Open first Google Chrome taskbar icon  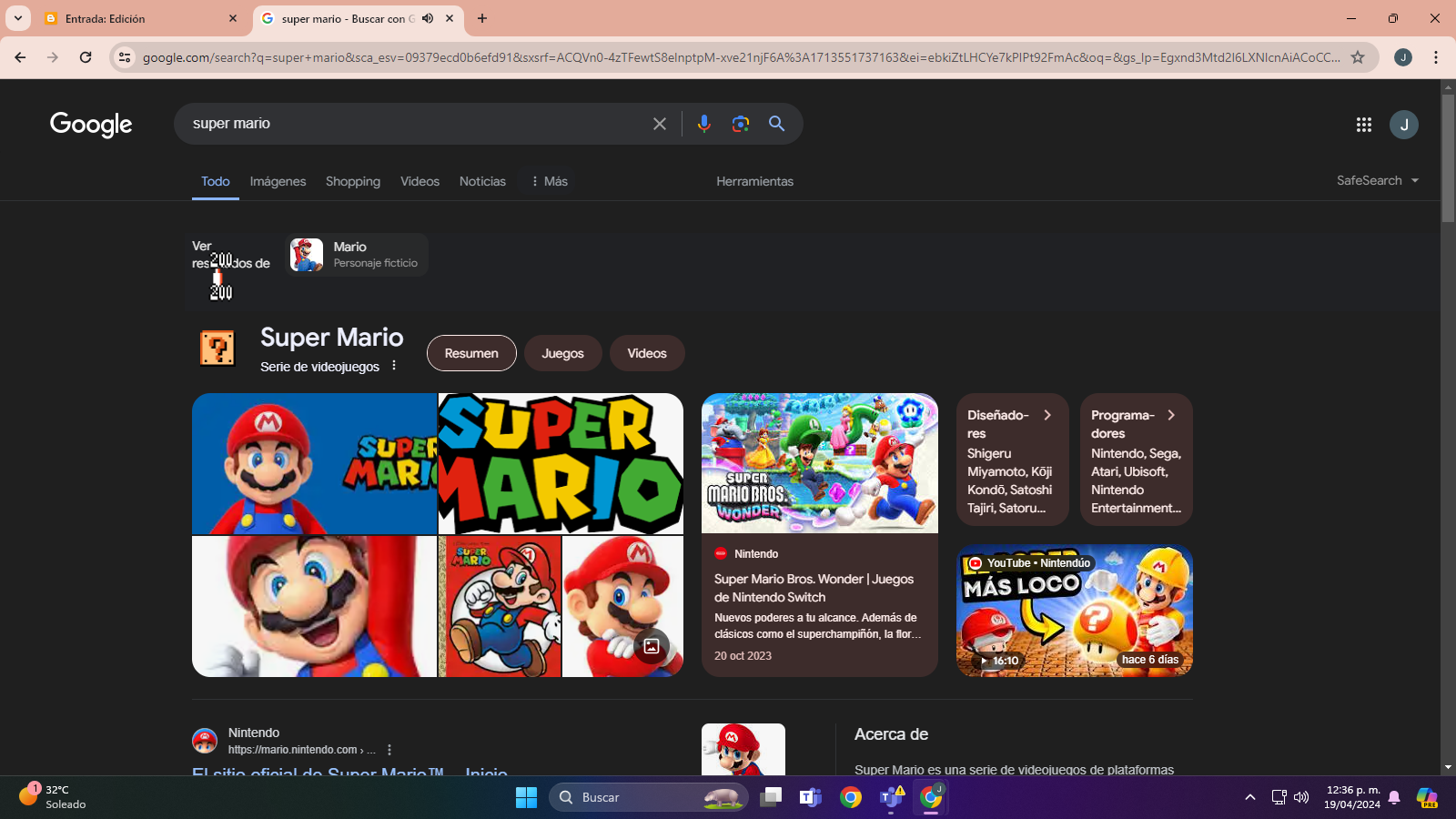coord(851,797)
